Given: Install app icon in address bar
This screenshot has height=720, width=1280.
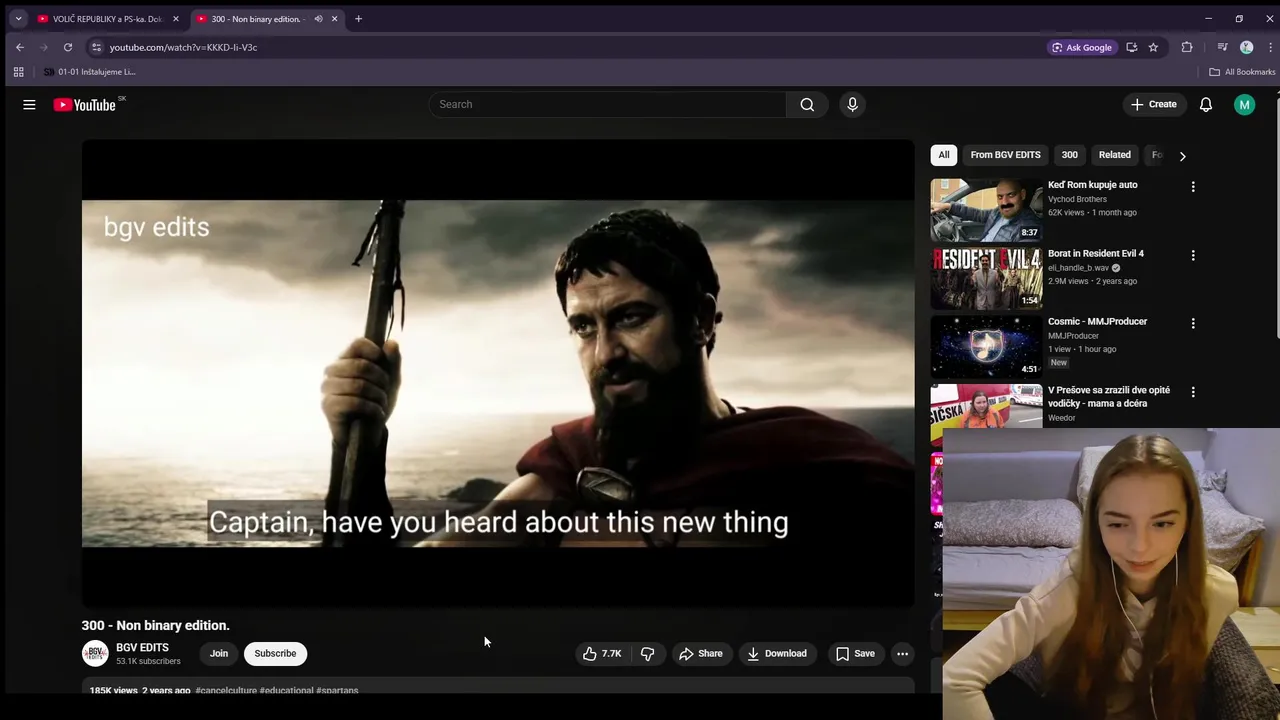Looking at the screenshot, I should (x=1131, y=47).
